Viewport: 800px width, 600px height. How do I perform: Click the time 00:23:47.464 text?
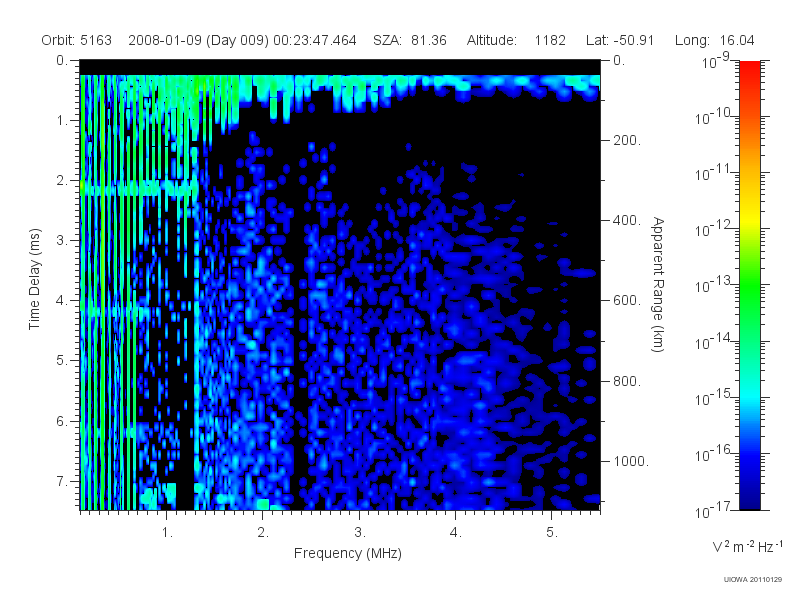tap(315, 40)
